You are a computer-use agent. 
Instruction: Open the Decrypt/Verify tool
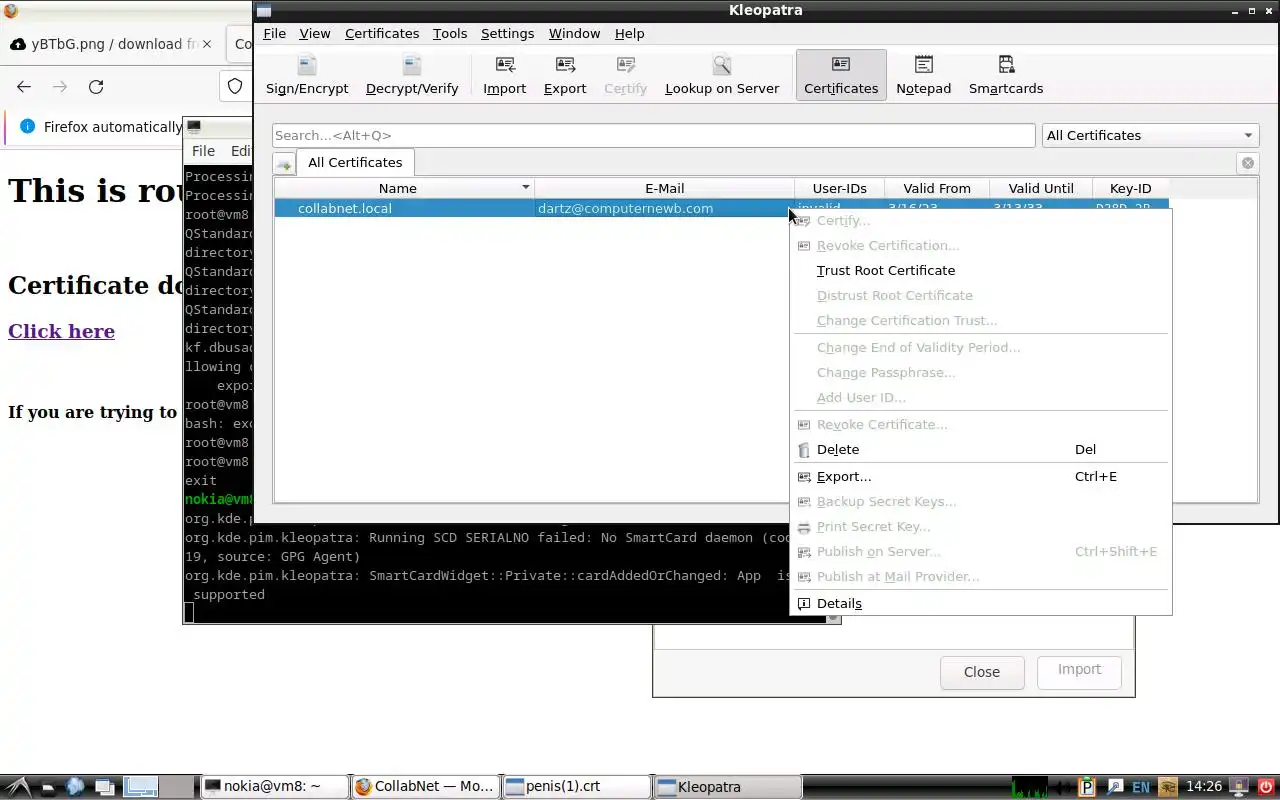[x=412, y=75]
